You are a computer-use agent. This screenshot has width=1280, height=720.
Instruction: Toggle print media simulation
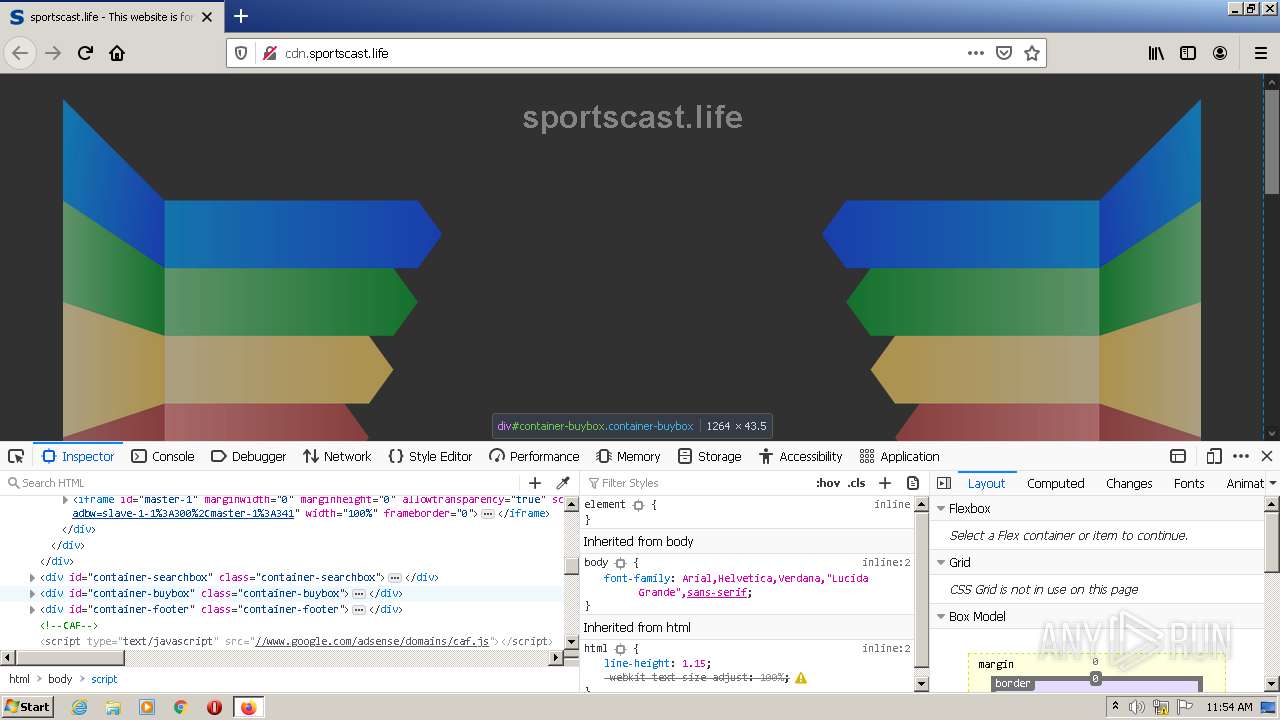coord(913,483)
